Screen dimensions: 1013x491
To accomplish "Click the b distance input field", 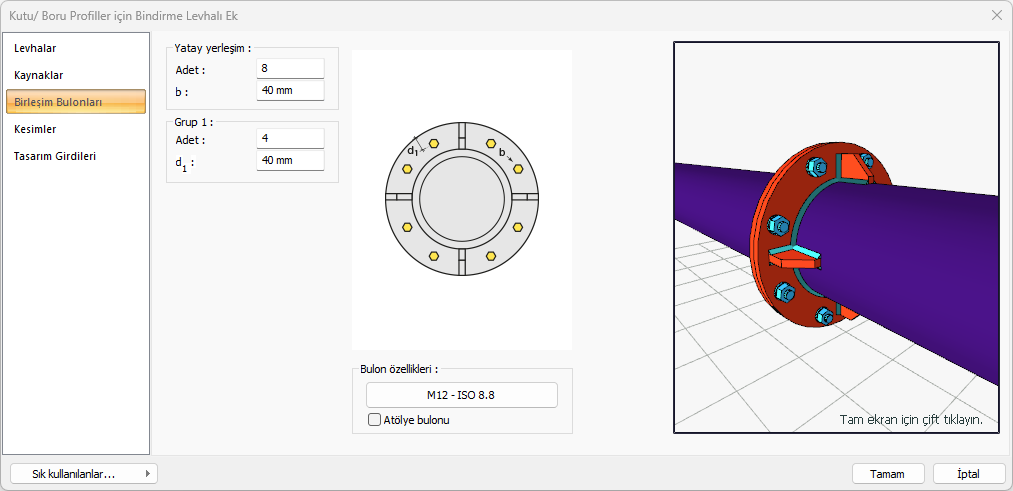I will (290, 91).
